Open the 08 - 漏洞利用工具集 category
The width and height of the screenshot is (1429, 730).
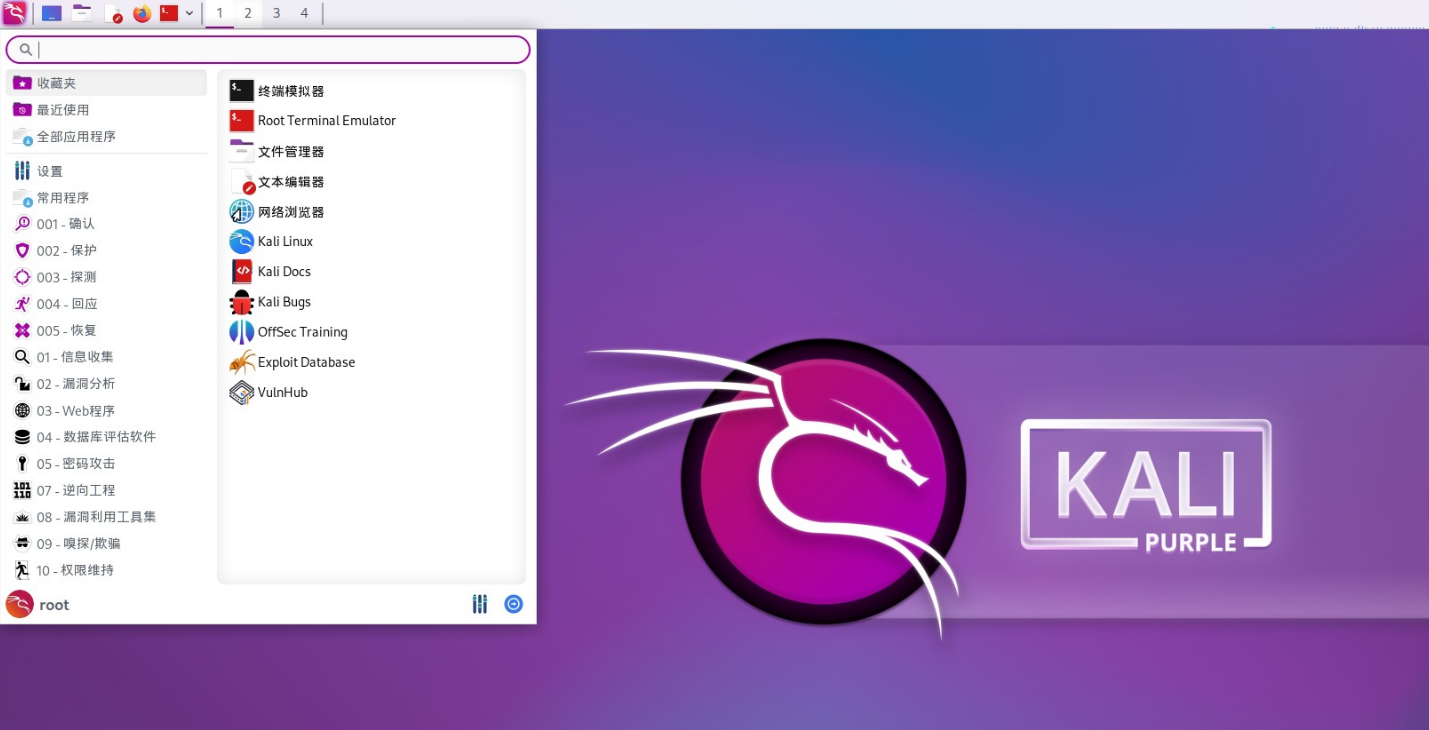[106, 517]
